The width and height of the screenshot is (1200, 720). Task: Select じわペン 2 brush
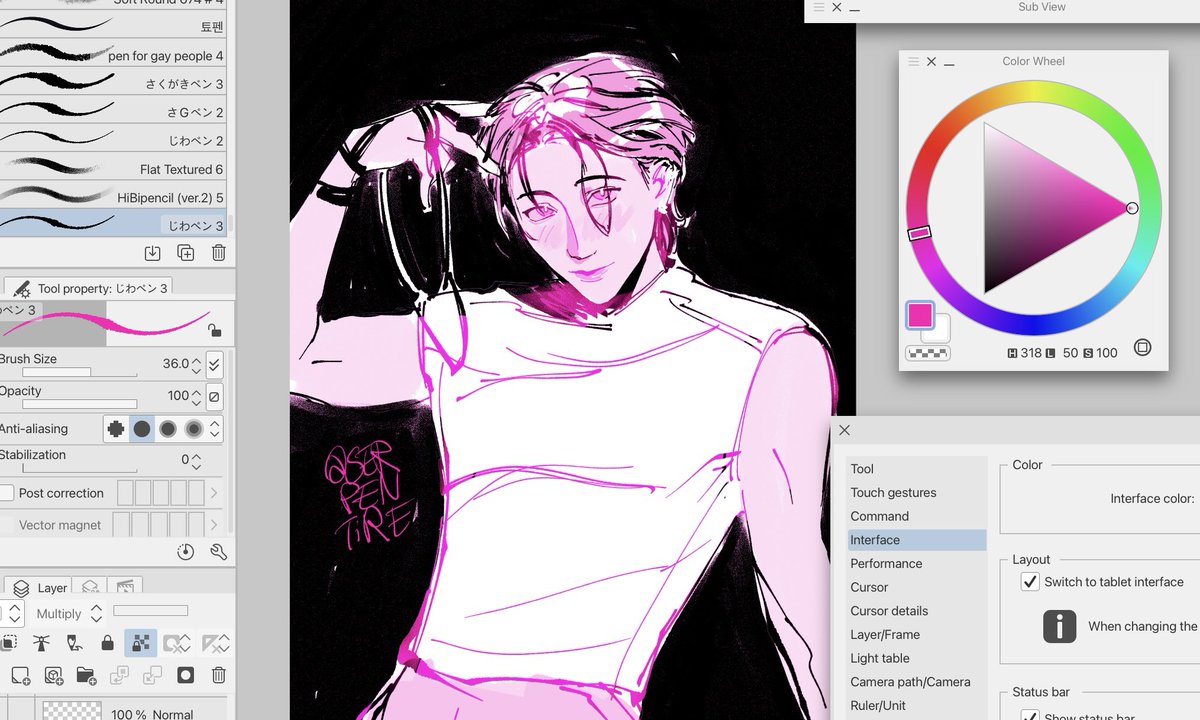coord(114,141)
